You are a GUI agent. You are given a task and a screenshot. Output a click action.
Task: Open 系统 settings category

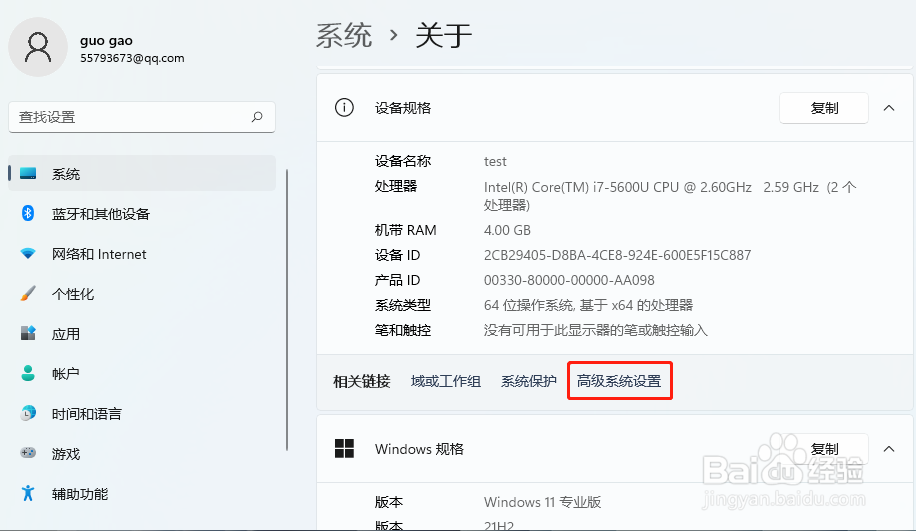pos(142,173)
